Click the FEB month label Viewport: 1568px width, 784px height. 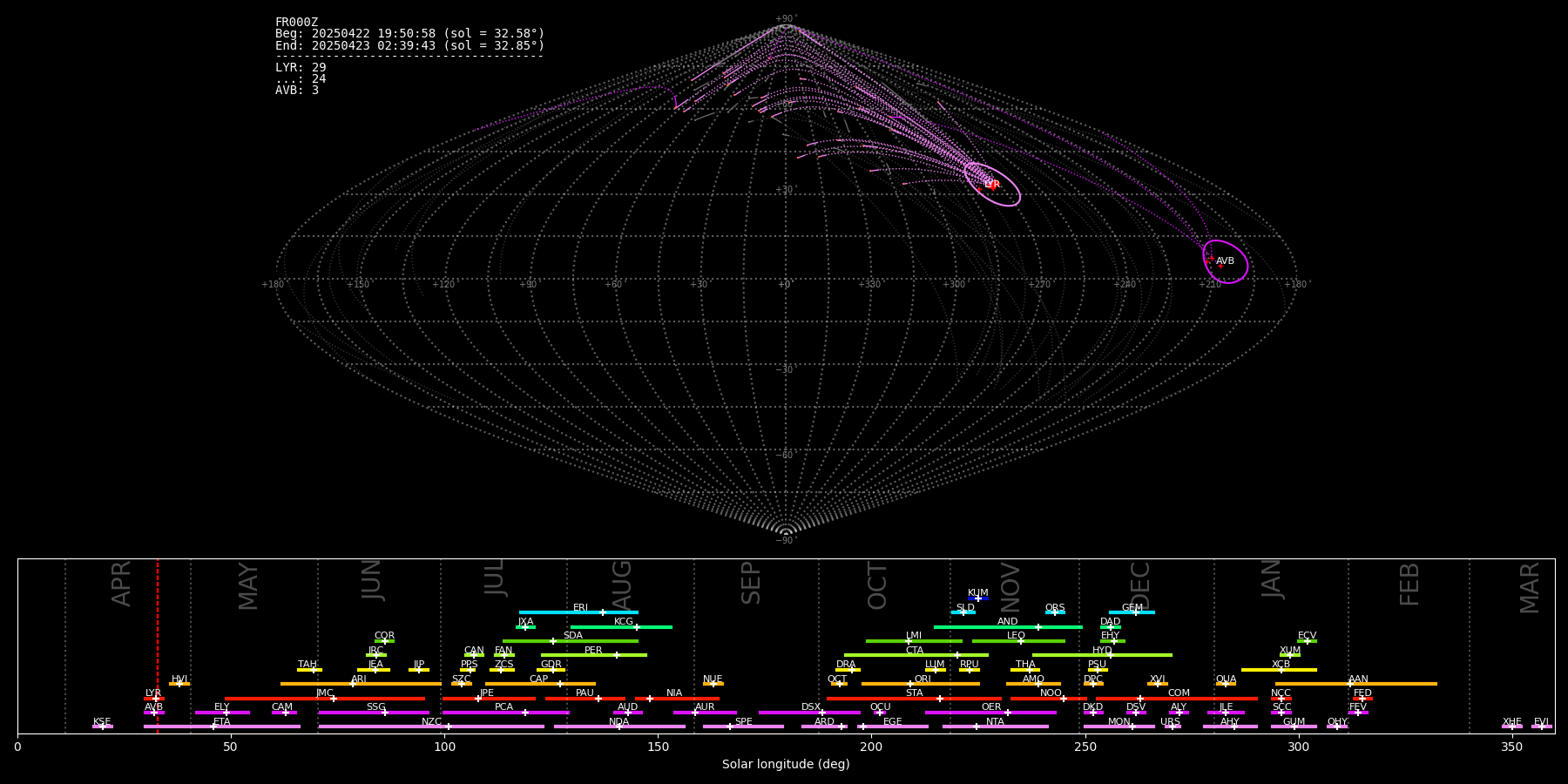[1409, 584]
